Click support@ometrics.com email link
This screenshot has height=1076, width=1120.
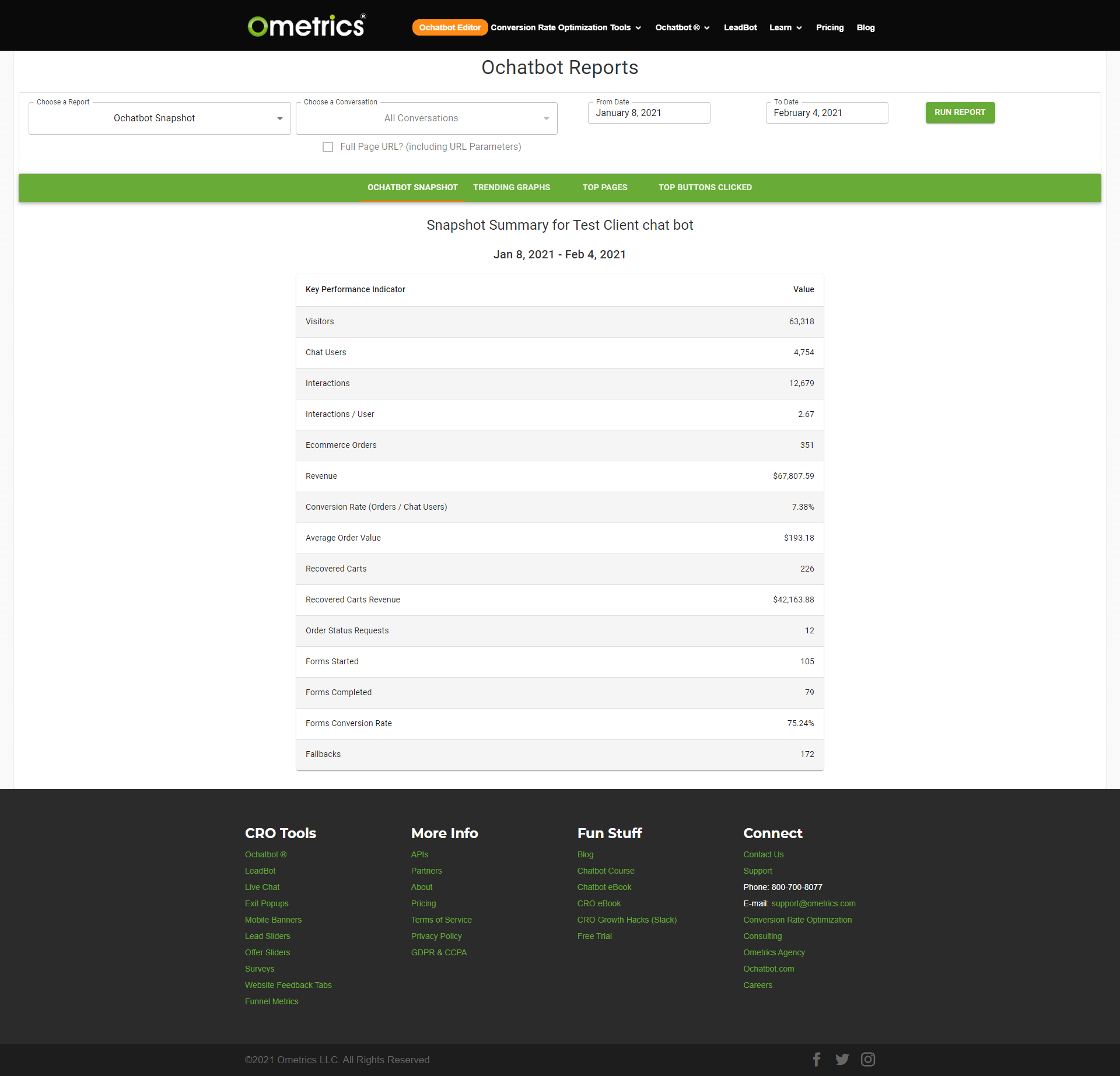point(813,903)
